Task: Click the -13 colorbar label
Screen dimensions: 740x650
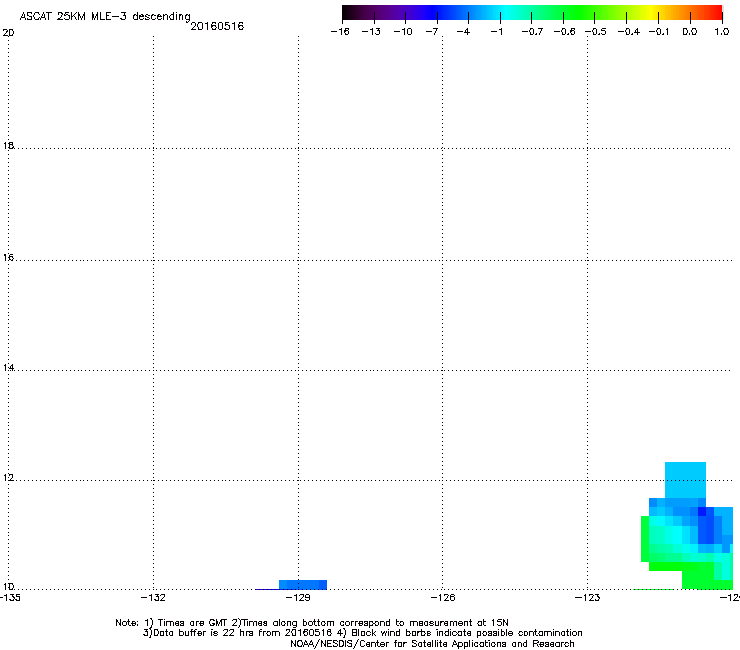Action: click(371, 32)
